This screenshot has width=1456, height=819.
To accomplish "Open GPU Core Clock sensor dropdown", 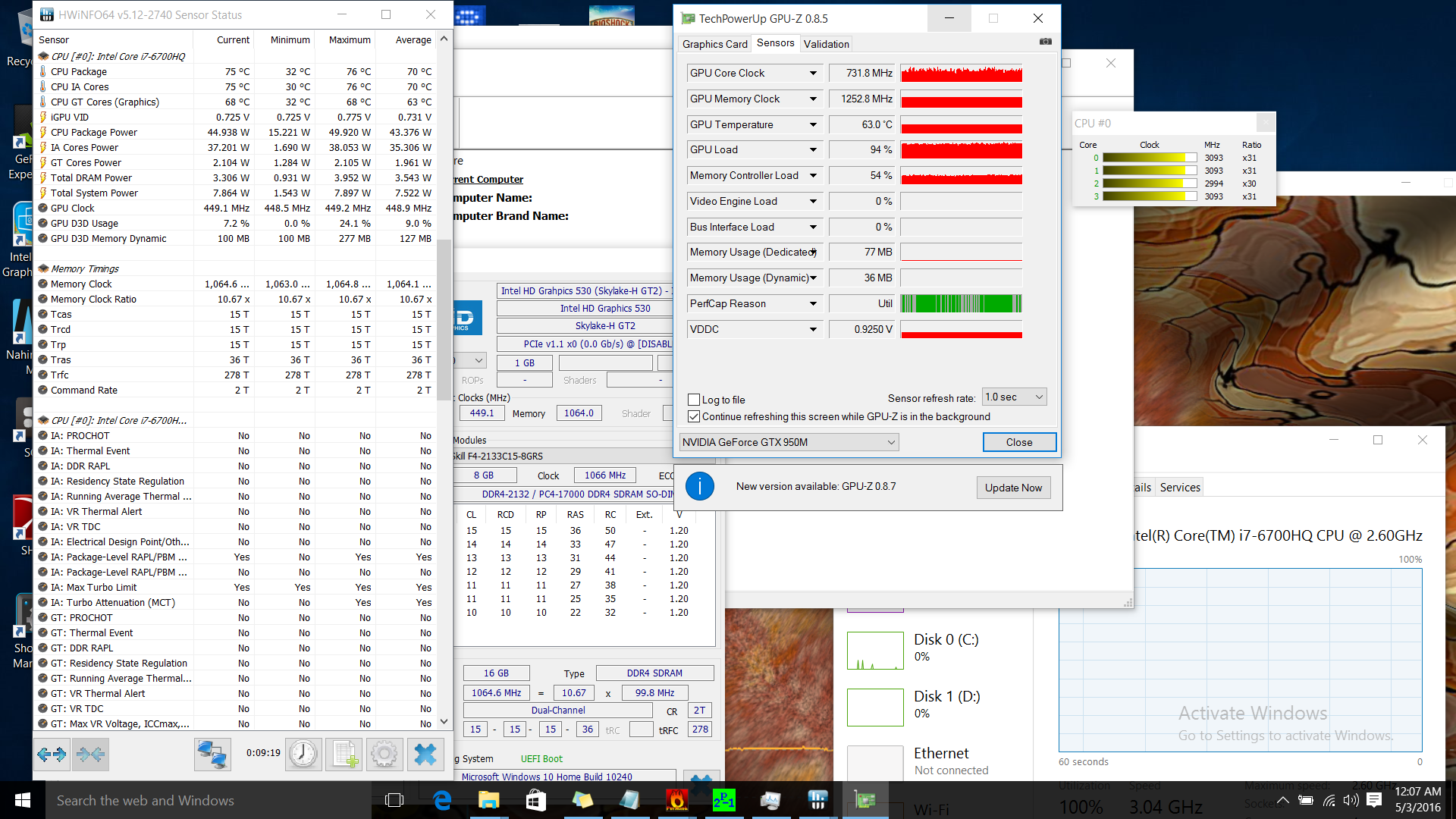I will pos(813,73).
